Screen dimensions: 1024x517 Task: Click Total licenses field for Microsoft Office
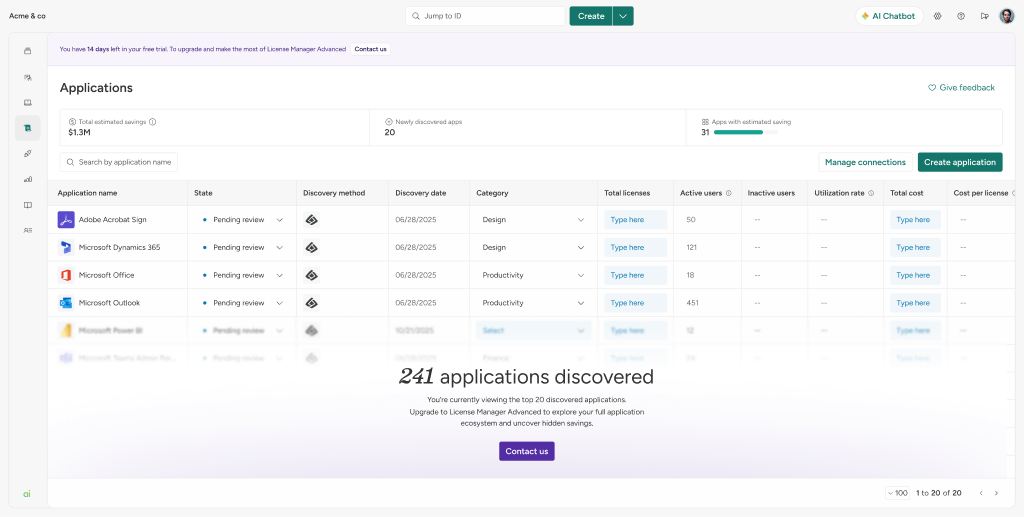tap(635, 275)
